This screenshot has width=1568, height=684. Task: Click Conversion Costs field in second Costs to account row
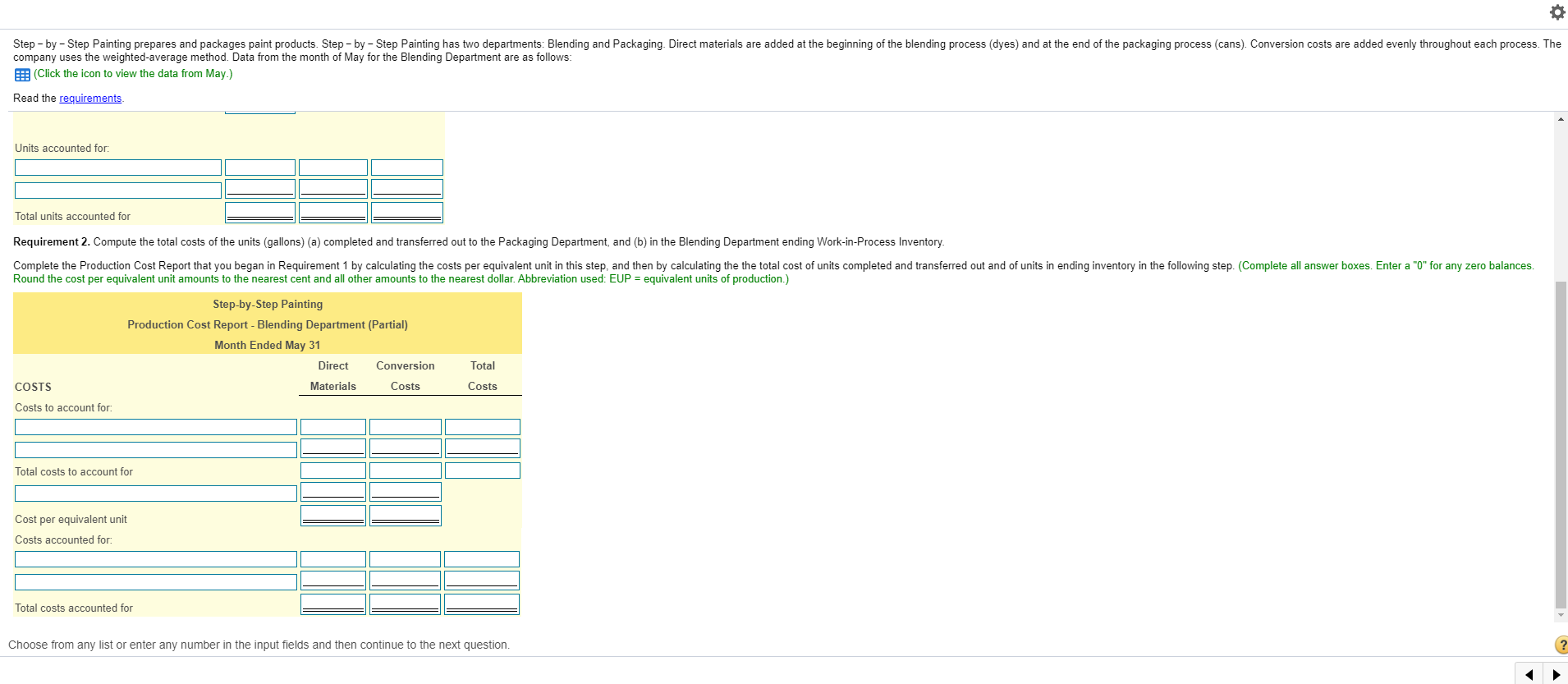tap(406, 448)
